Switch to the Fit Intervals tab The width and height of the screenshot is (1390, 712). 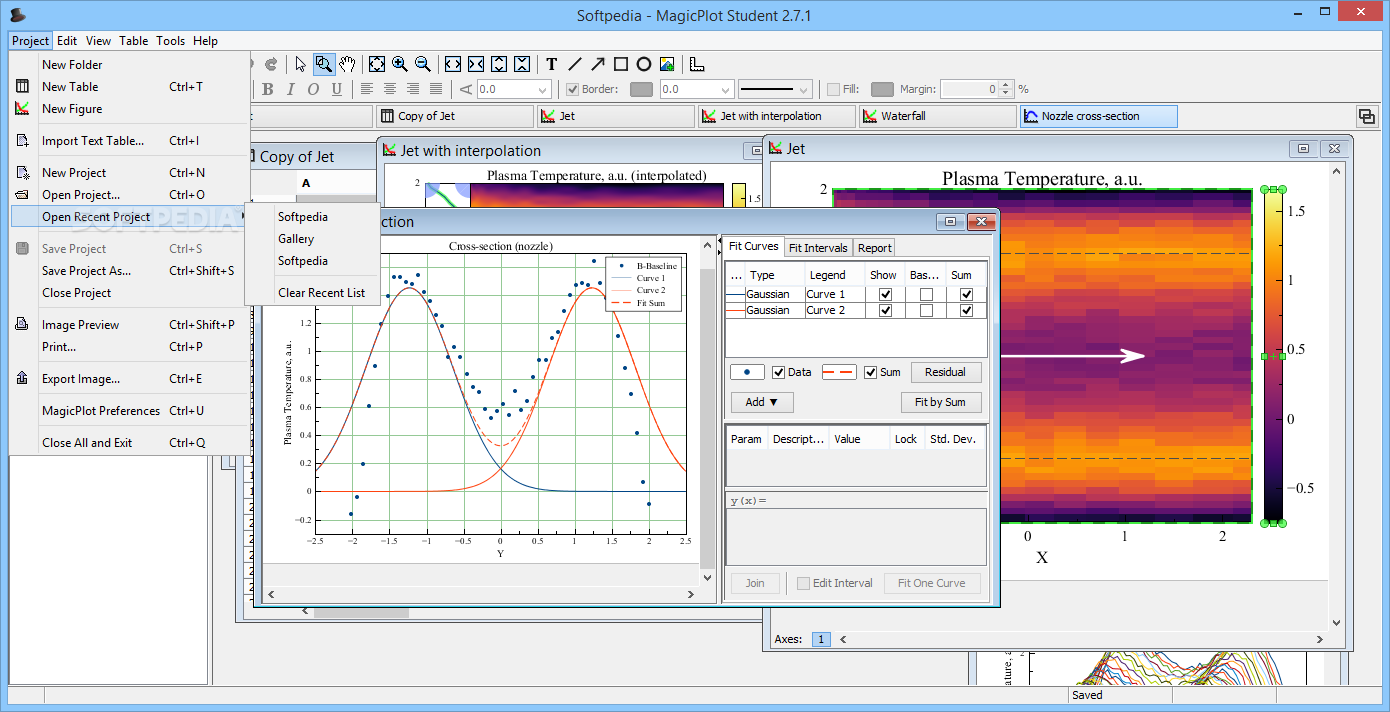818,247
